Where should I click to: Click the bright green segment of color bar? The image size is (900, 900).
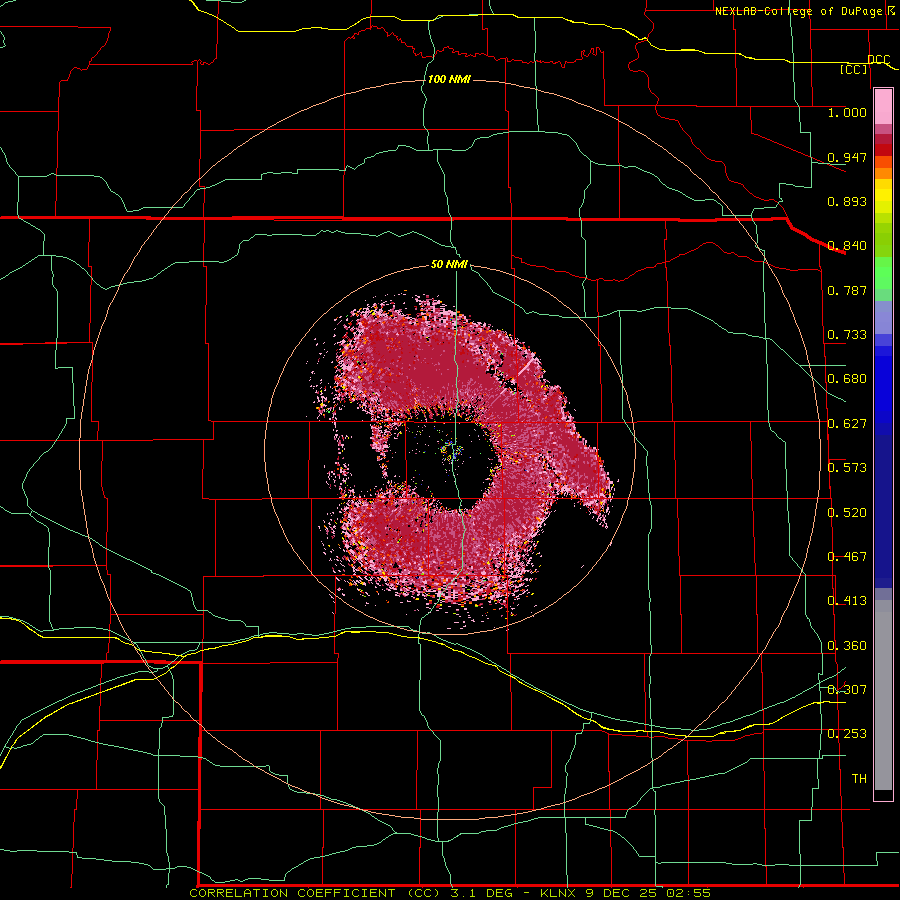point(883,273)
